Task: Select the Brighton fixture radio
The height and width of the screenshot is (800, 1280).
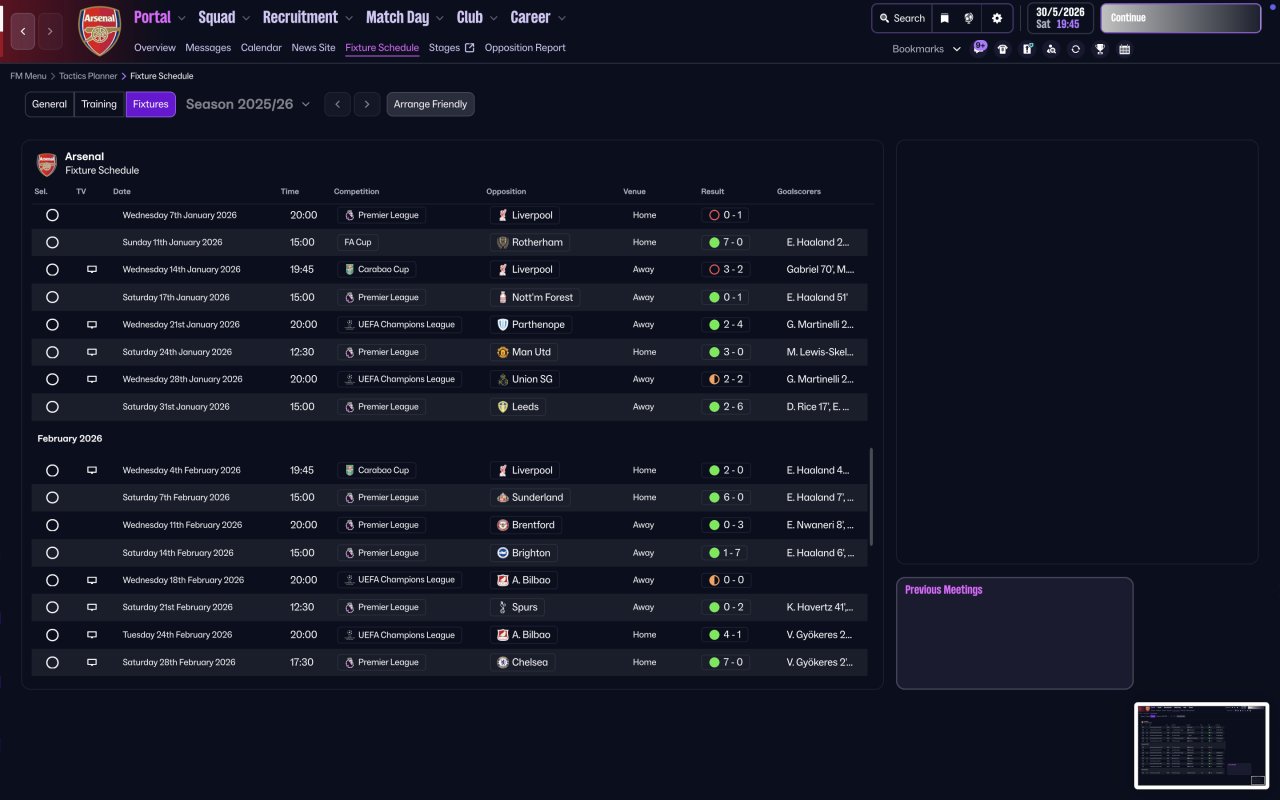Action: click(52, 553)
